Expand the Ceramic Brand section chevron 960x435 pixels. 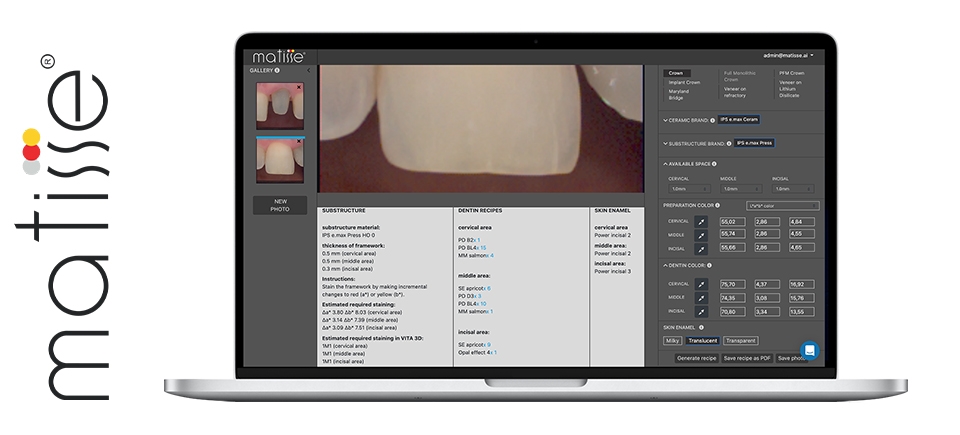pos(666,120)
